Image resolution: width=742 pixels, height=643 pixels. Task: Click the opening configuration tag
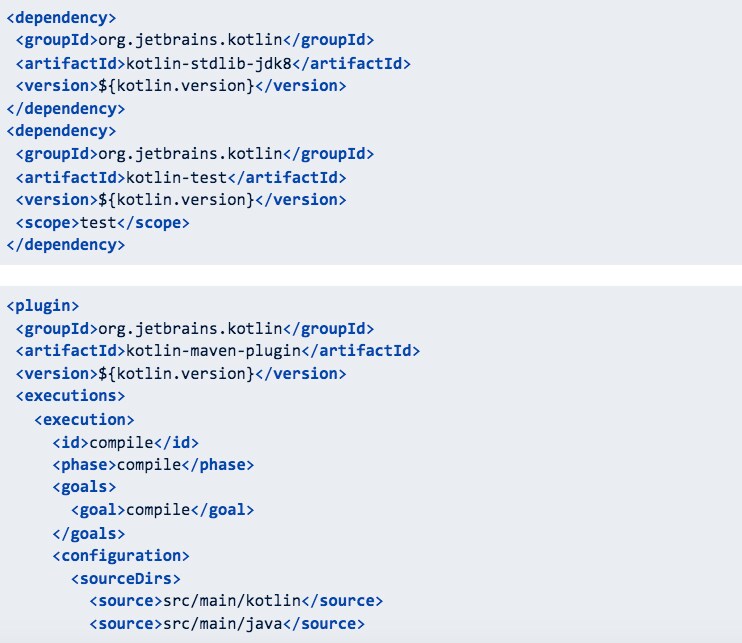click(x=121, y=555)
